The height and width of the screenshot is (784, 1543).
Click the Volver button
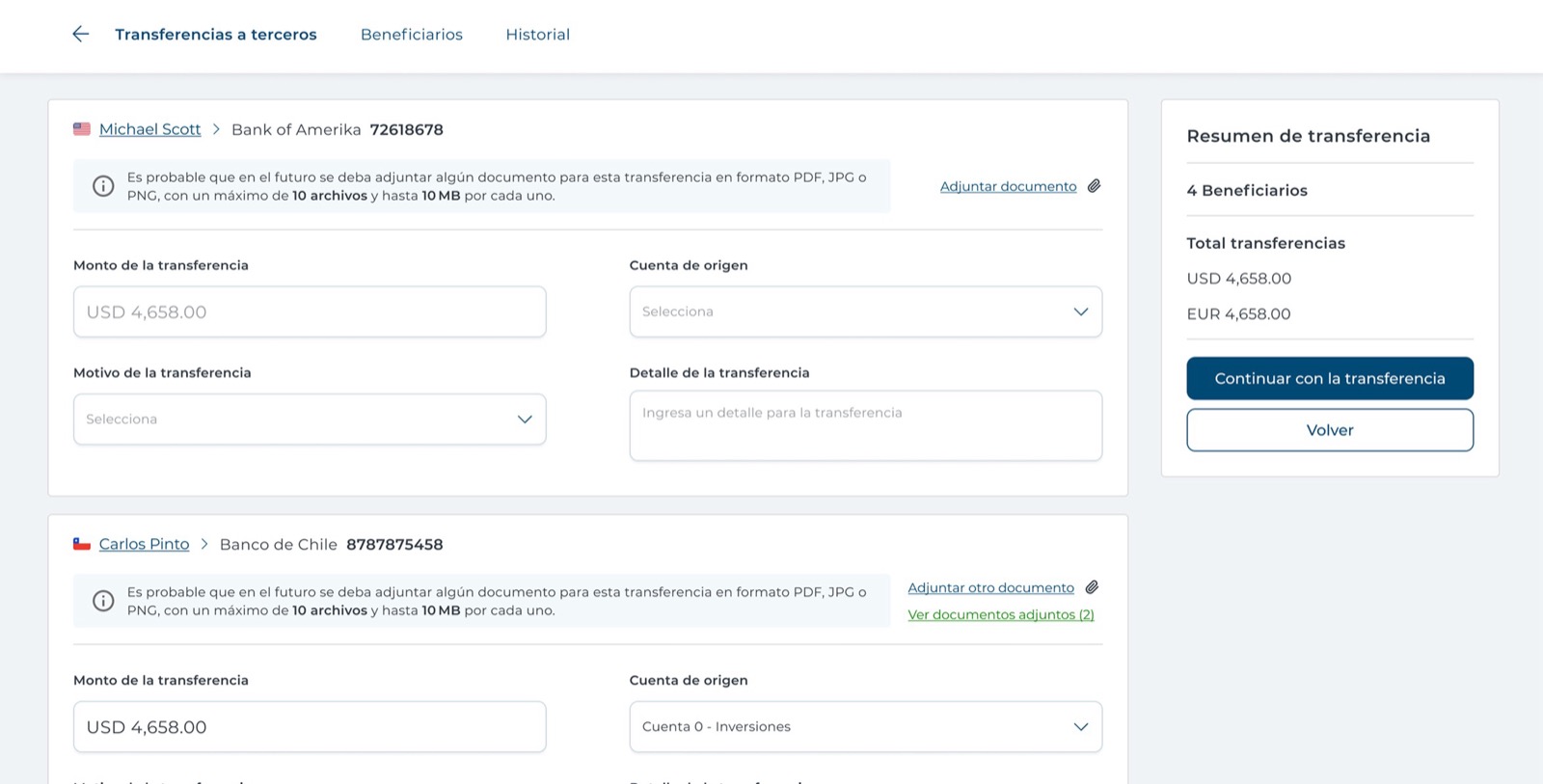point(1330,430)
